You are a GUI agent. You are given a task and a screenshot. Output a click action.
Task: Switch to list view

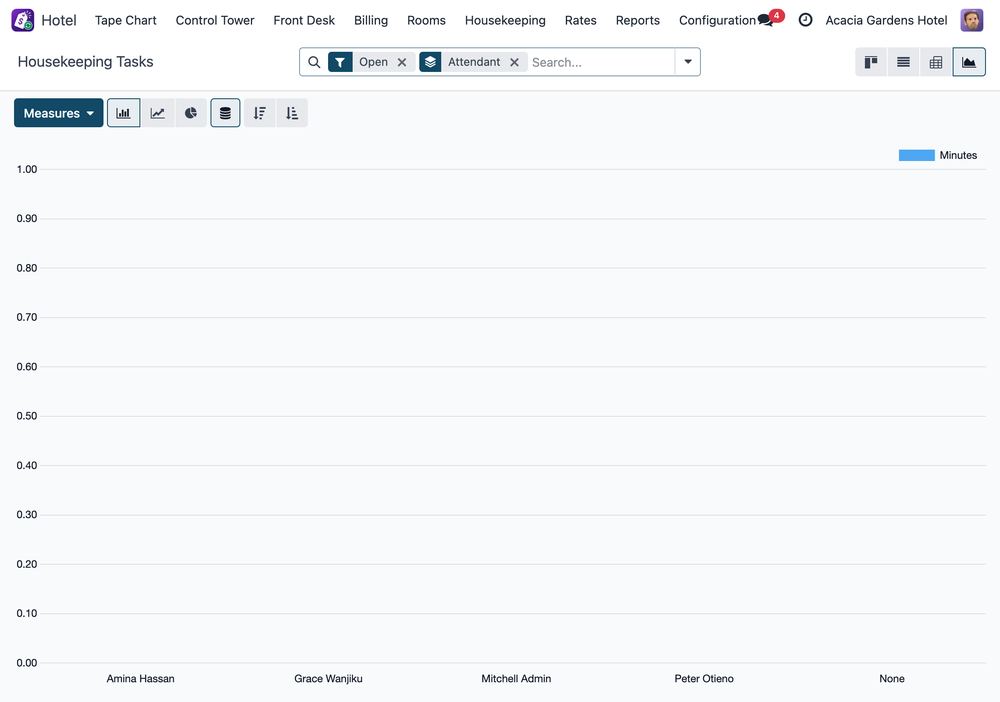(904, 62)
